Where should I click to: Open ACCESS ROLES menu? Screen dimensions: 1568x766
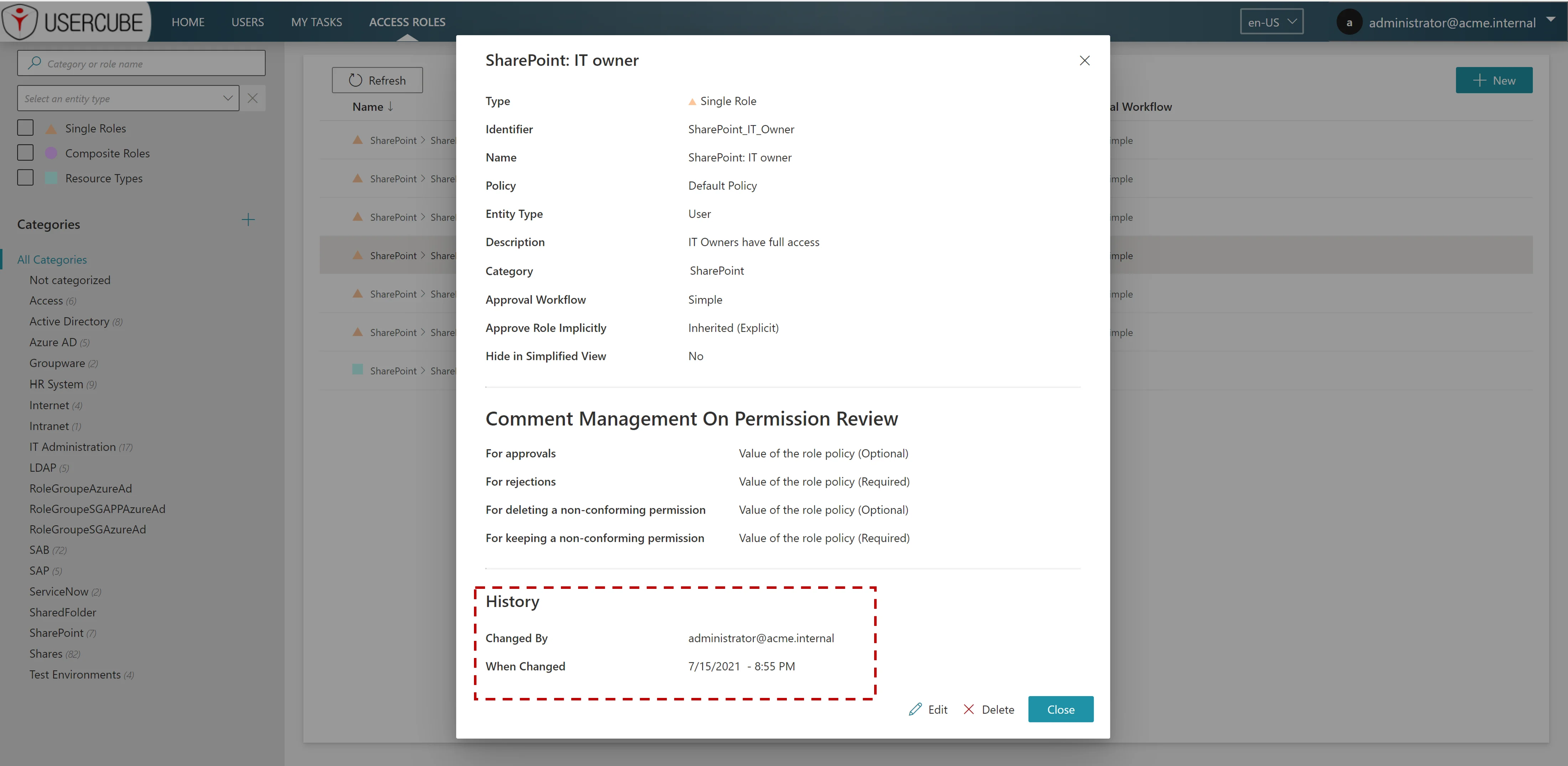[407, 22]
